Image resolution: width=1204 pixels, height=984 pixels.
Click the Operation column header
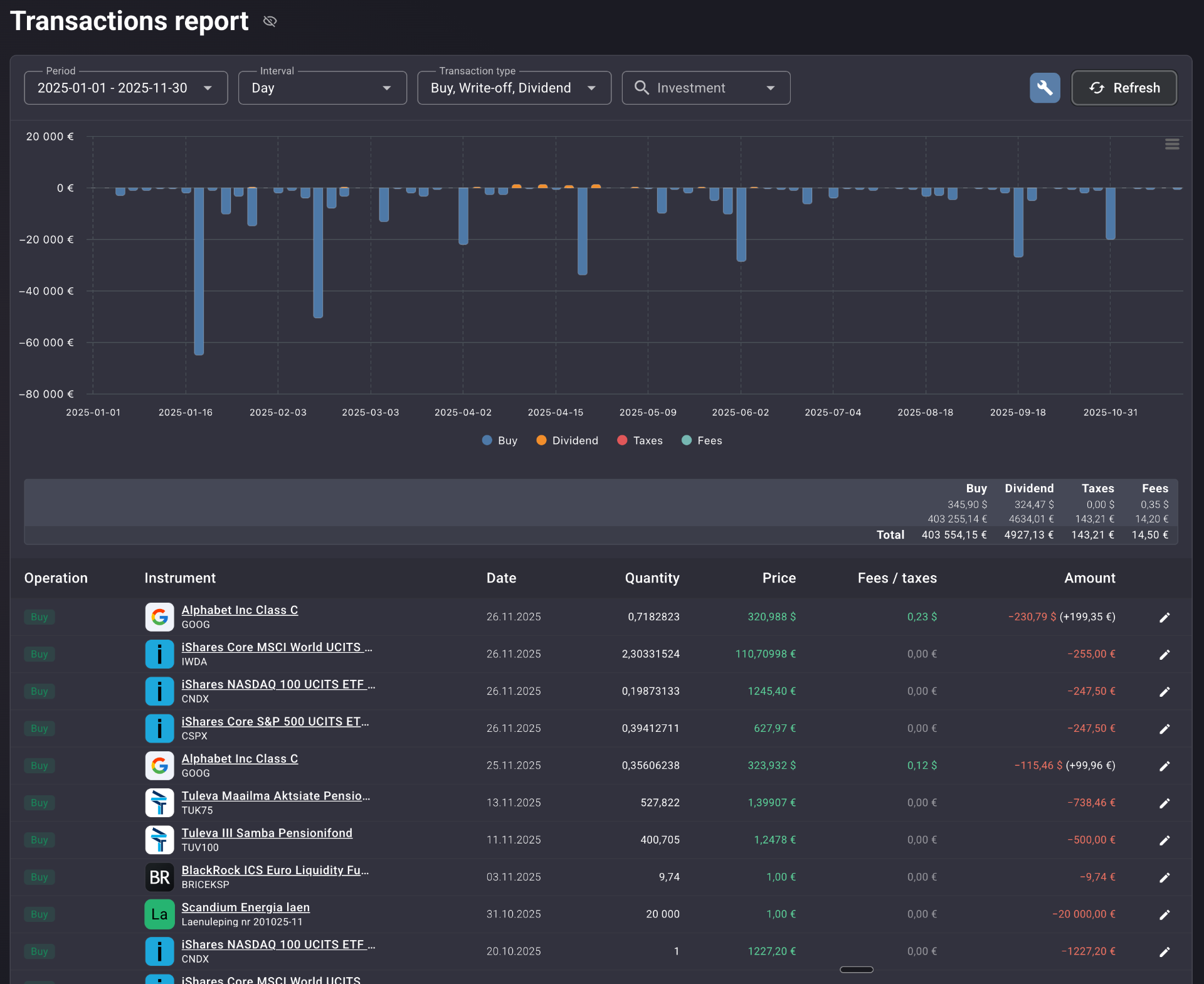tap(56, 578)
